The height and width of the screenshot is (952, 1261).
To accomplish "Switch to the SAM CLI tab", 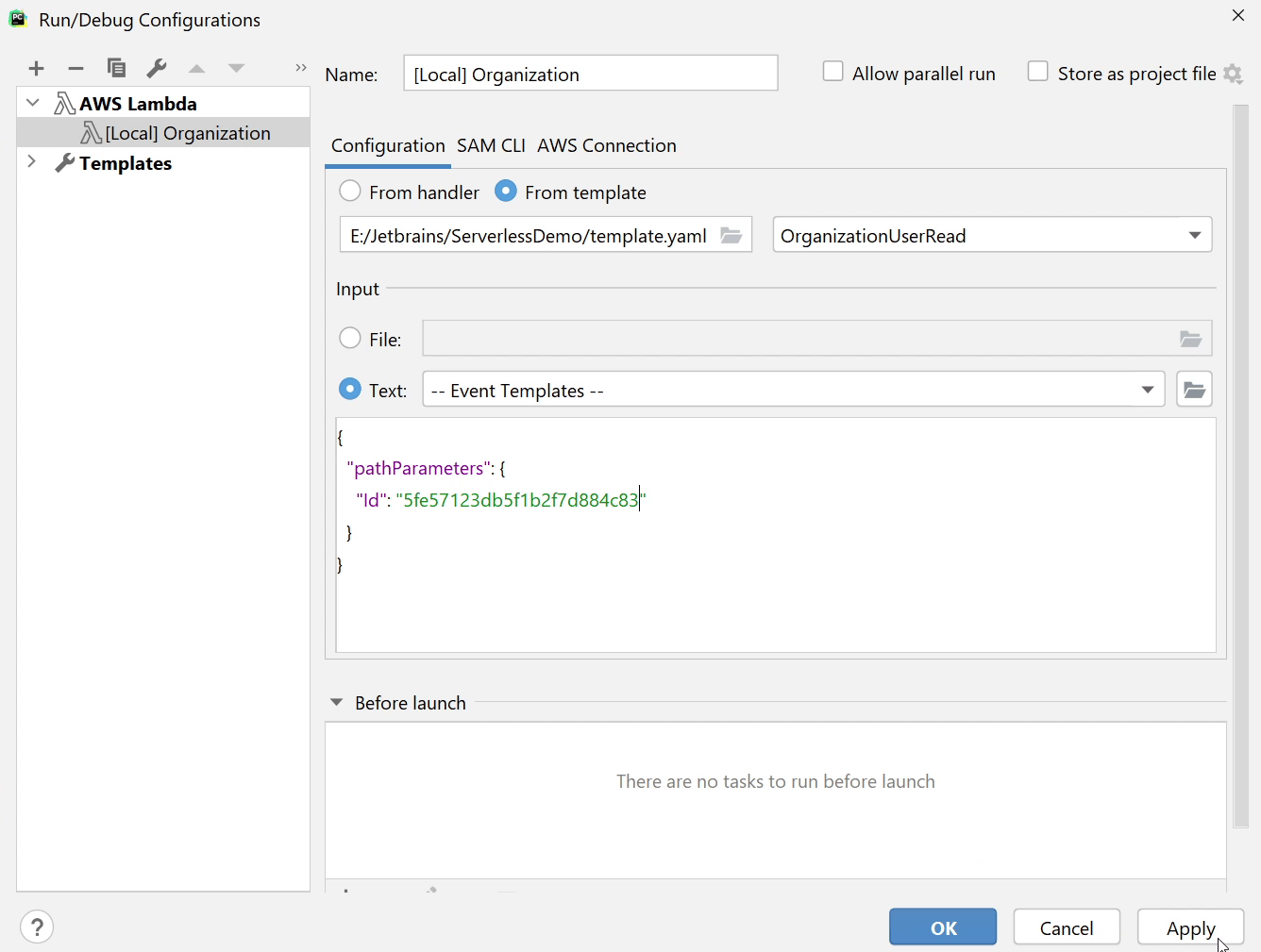I will [491, 146].
